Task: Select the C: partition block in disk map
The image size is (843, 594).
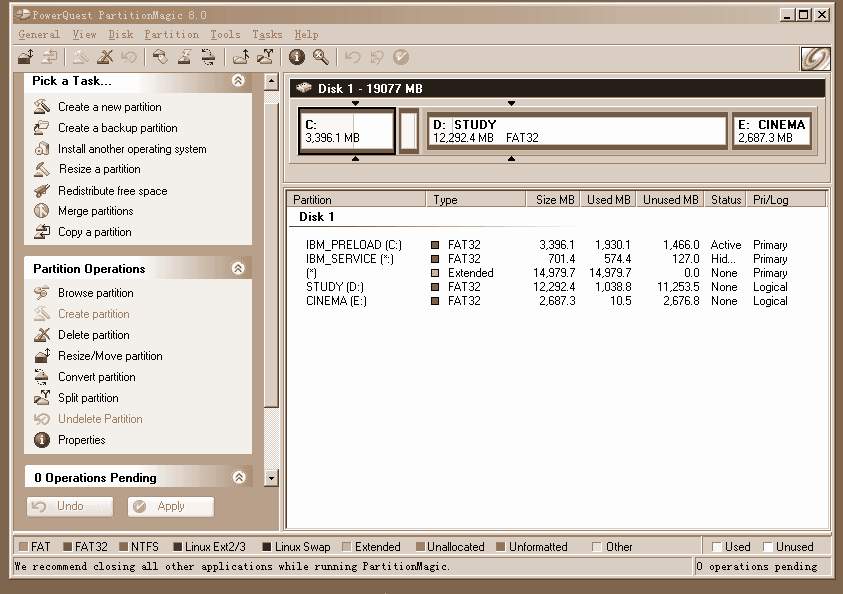Action: pos(347,131)
